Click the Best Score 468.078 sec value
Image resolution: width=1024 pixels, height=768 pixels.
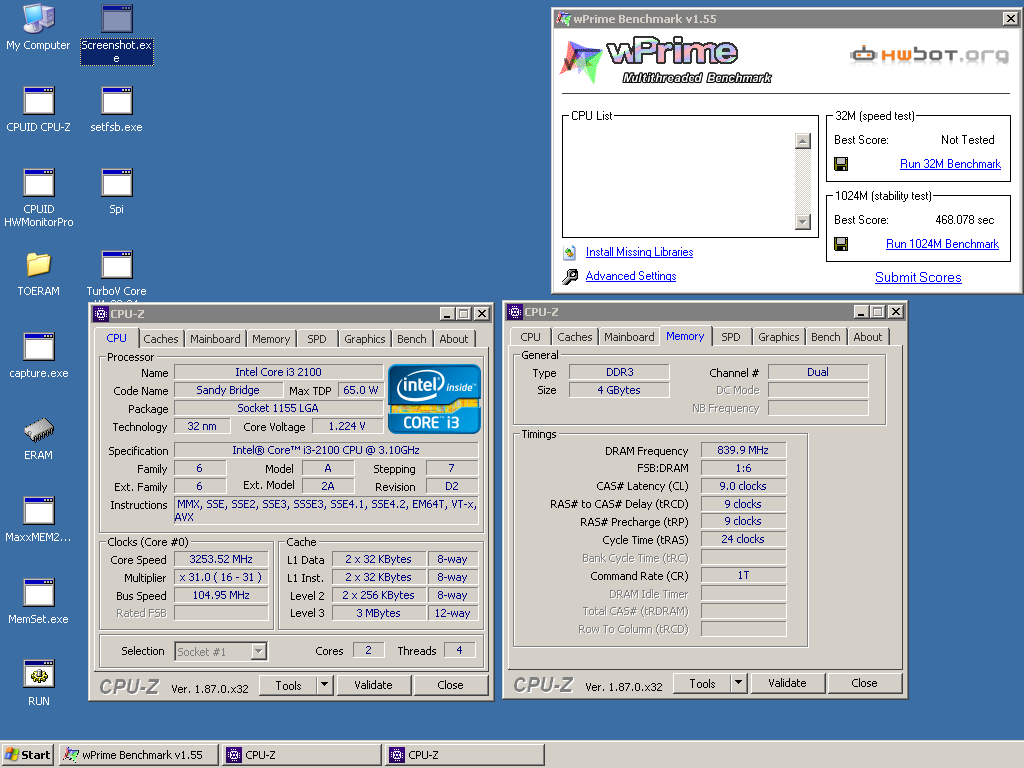(965, 220)
